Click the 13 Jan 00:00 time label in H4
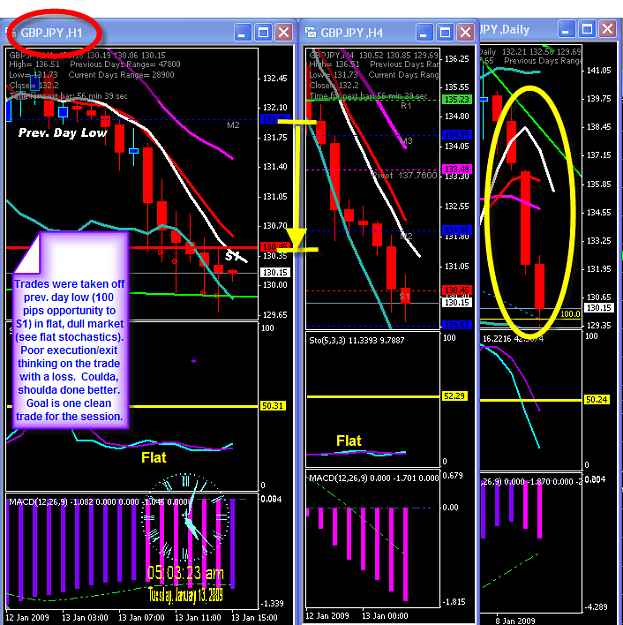Viewport: 623px width, 625px height. click(x=385, y=616)
